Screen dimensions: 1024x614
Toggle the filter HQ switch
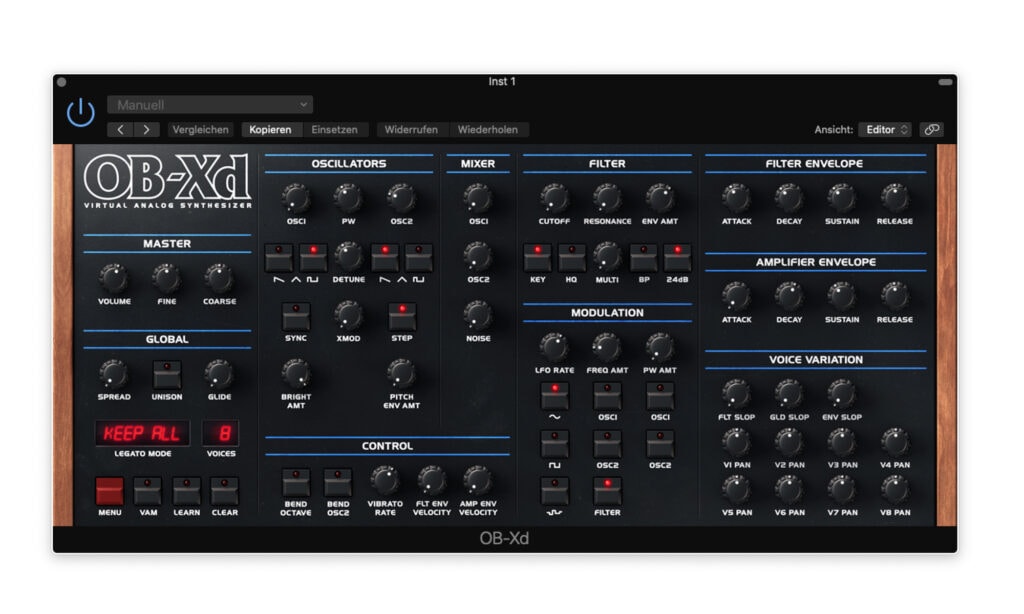[571, 258]
